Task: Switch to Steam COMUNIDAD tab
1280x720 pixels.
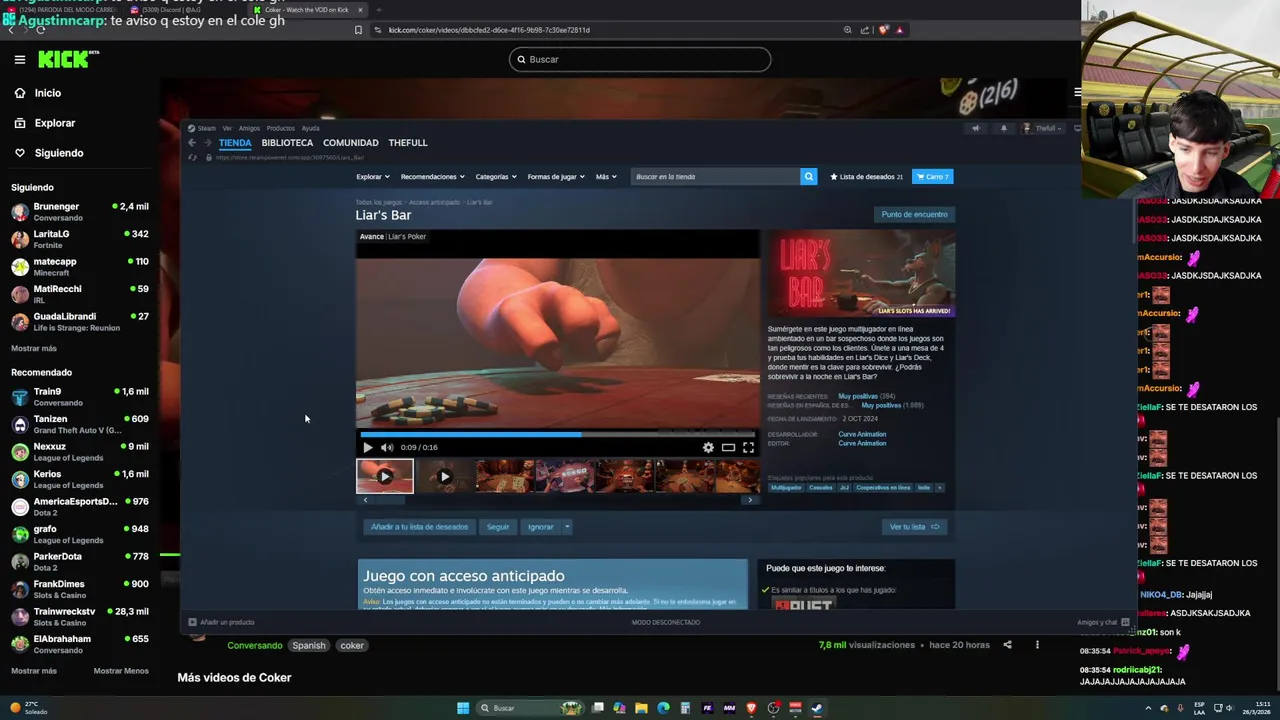Action: tap(351, 143)
